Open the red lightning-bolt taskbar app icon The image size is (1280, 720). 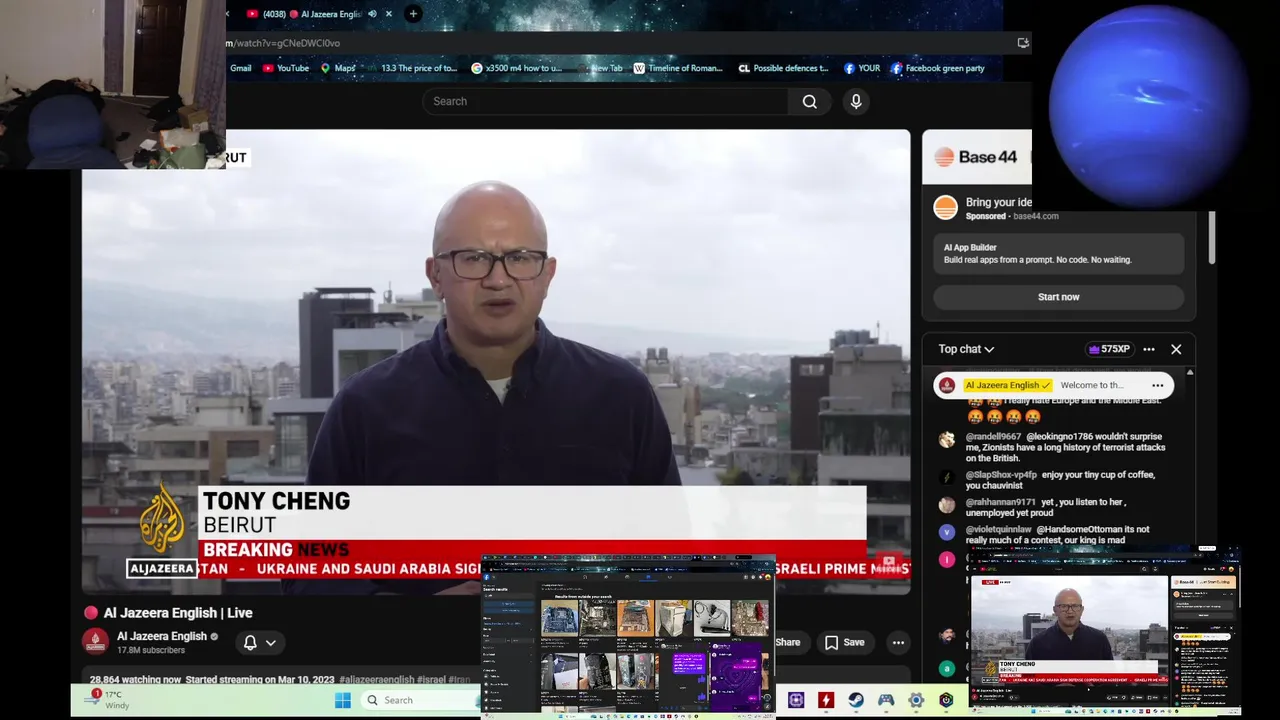click(x=826, y=700)
